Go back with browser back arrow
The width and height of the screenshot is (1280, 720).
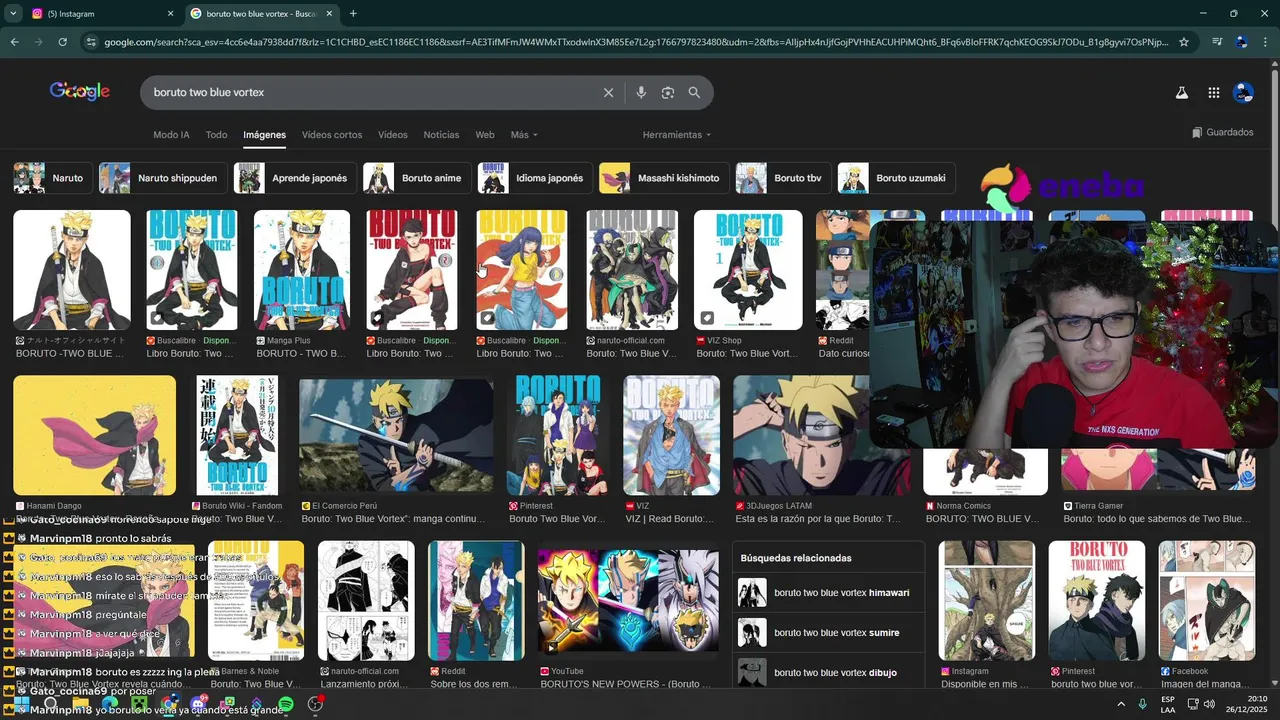coord(14,42)
